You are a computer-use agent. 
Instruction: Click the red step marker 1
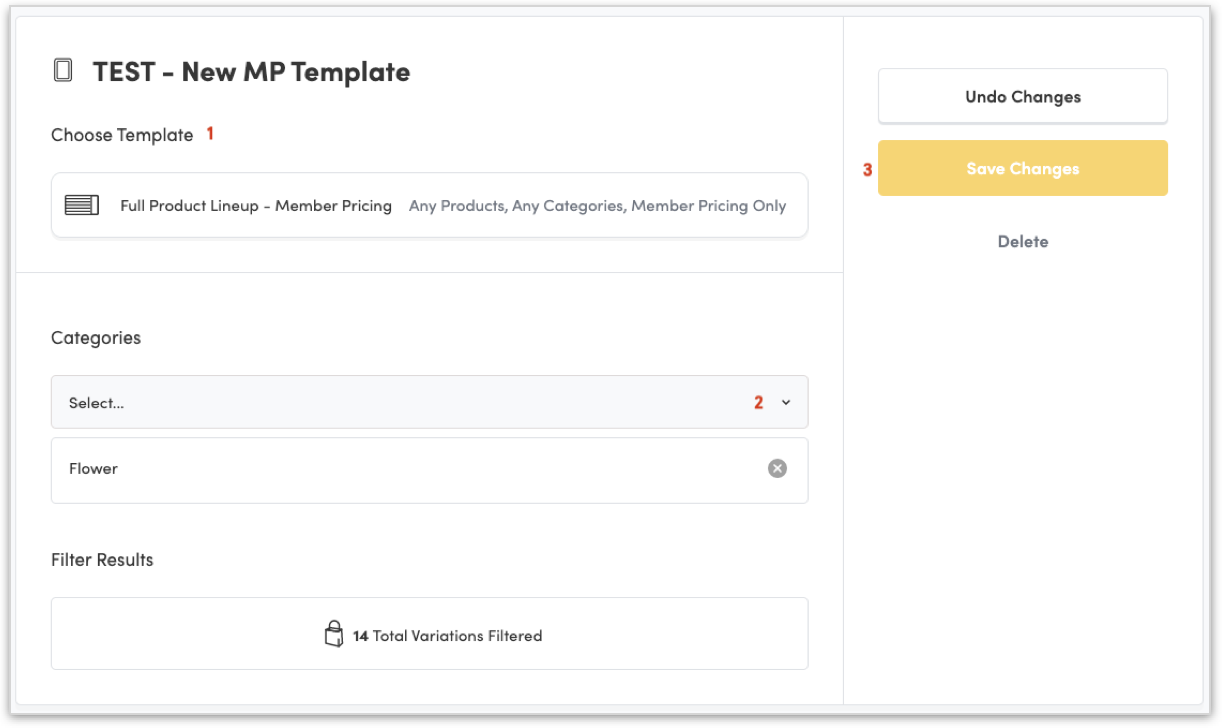(x=210, y=133)
